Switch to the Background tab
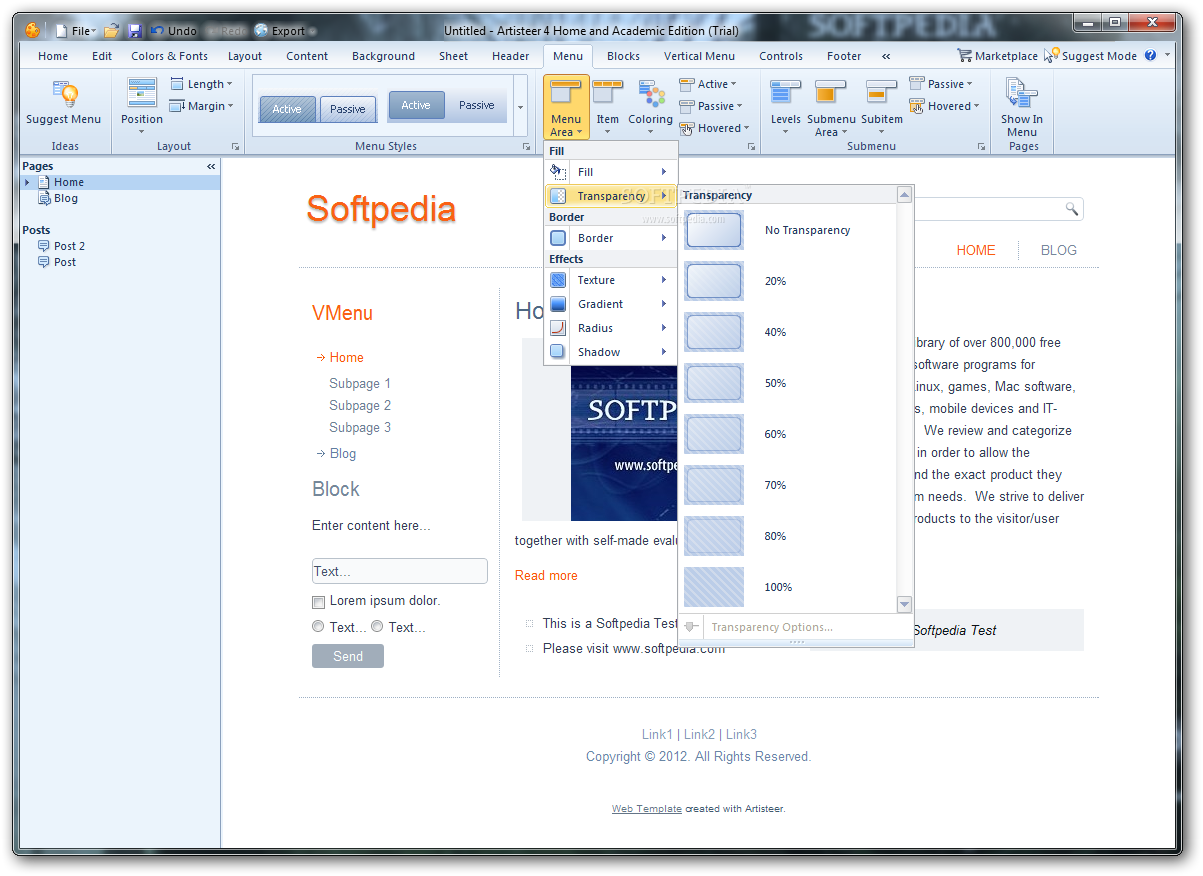Screen dimensions: 1203x876 point(383,56)
